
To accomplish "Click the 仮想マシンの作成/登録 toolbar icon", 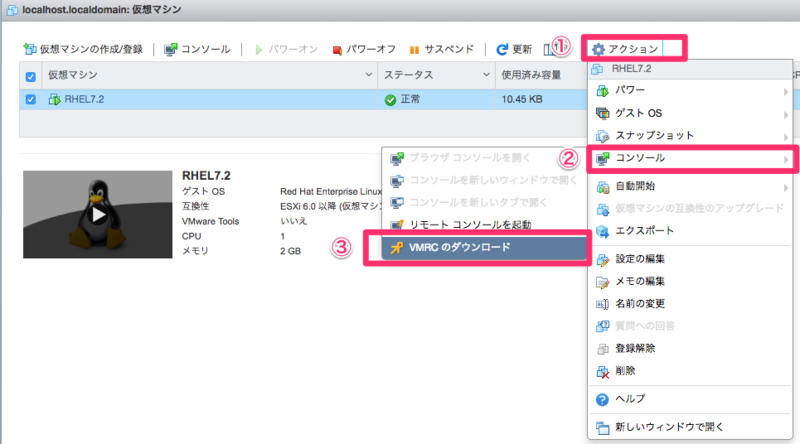I will (x=30, y=49).
